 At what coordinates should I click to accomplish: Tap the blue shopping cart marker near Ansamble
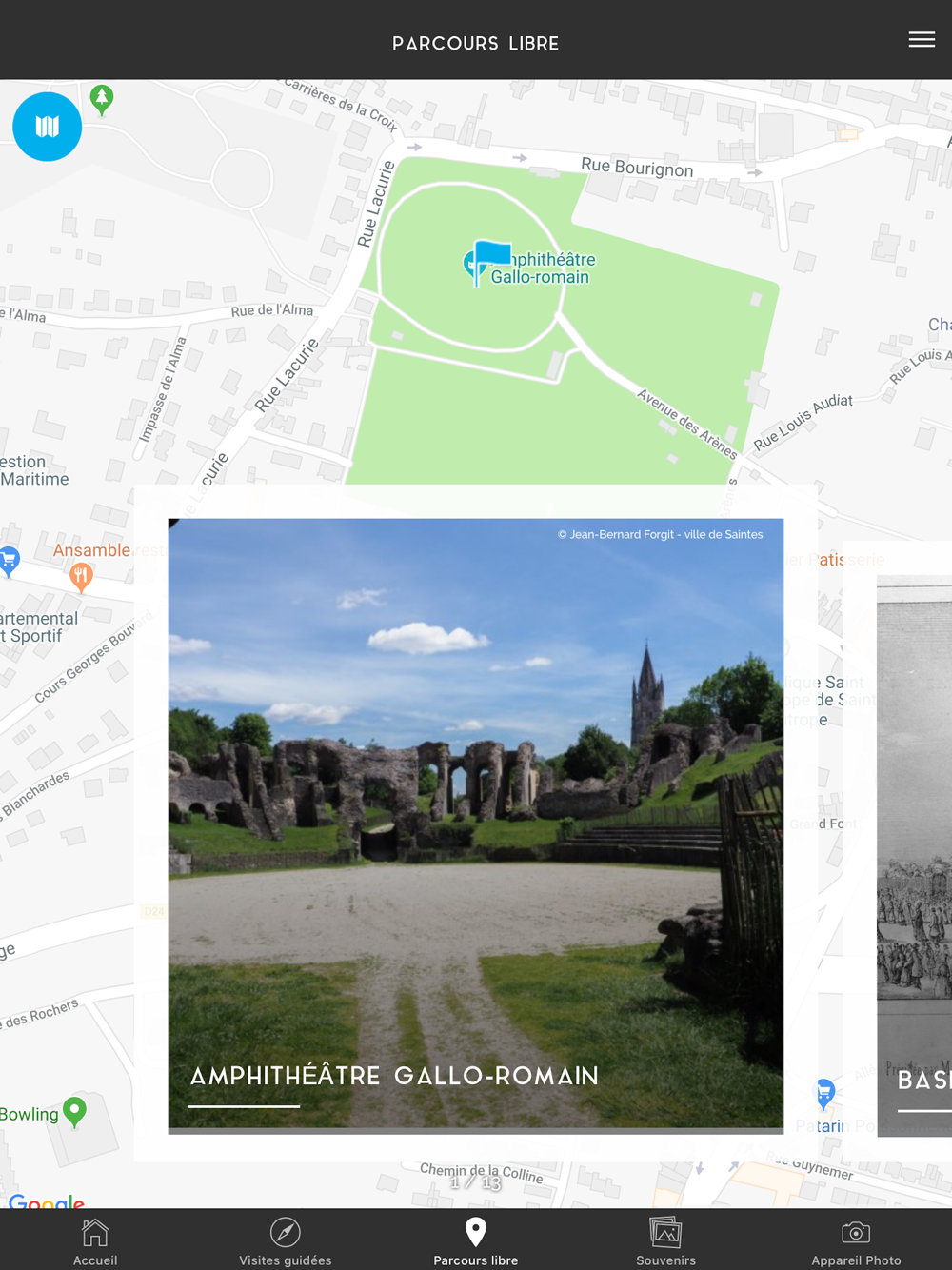tap(10, 561)
